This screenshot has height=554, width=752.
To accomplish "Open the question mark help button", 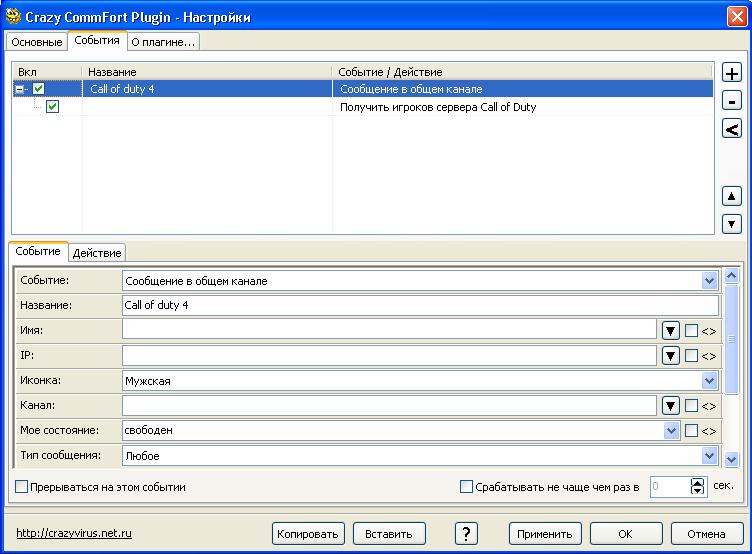I will (466, 533).
